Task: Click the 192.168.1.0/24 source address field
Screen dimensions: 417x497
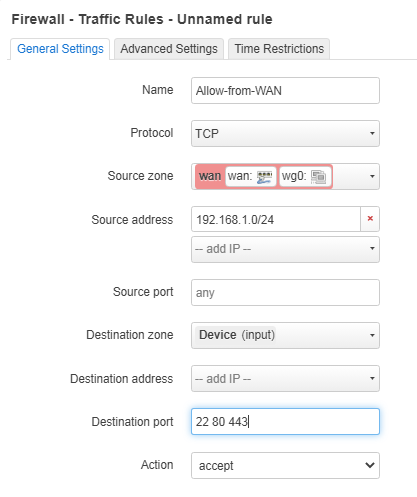Action: 276,219
